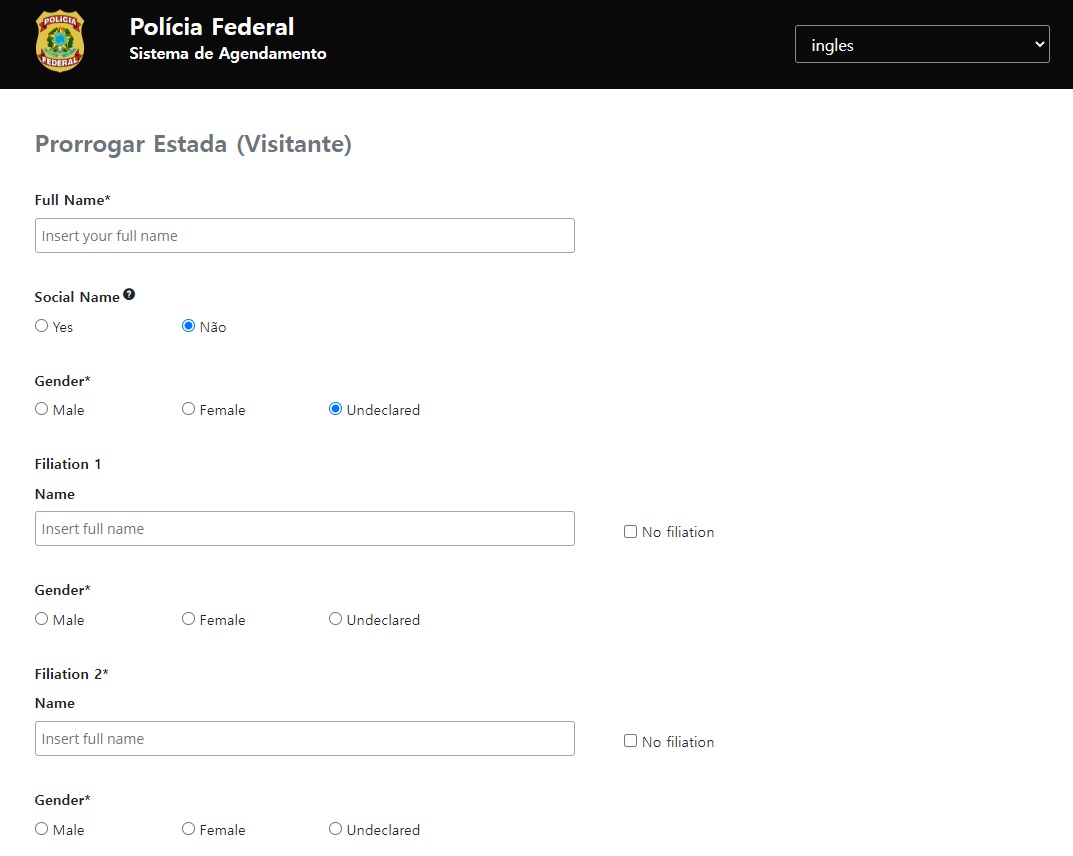Select Yes for Social Name

pyautogui.click(x=42, y=326)
